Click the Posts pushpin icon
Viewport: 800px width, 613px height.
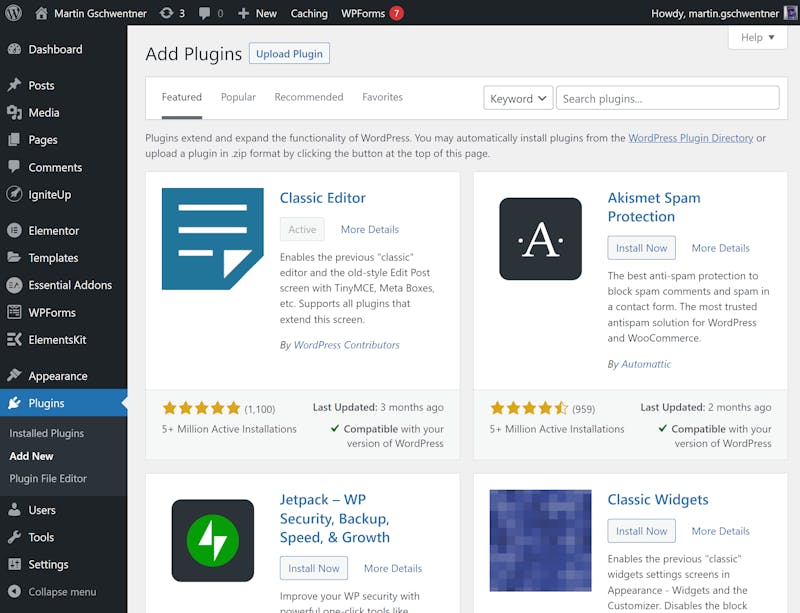(15, 85)
